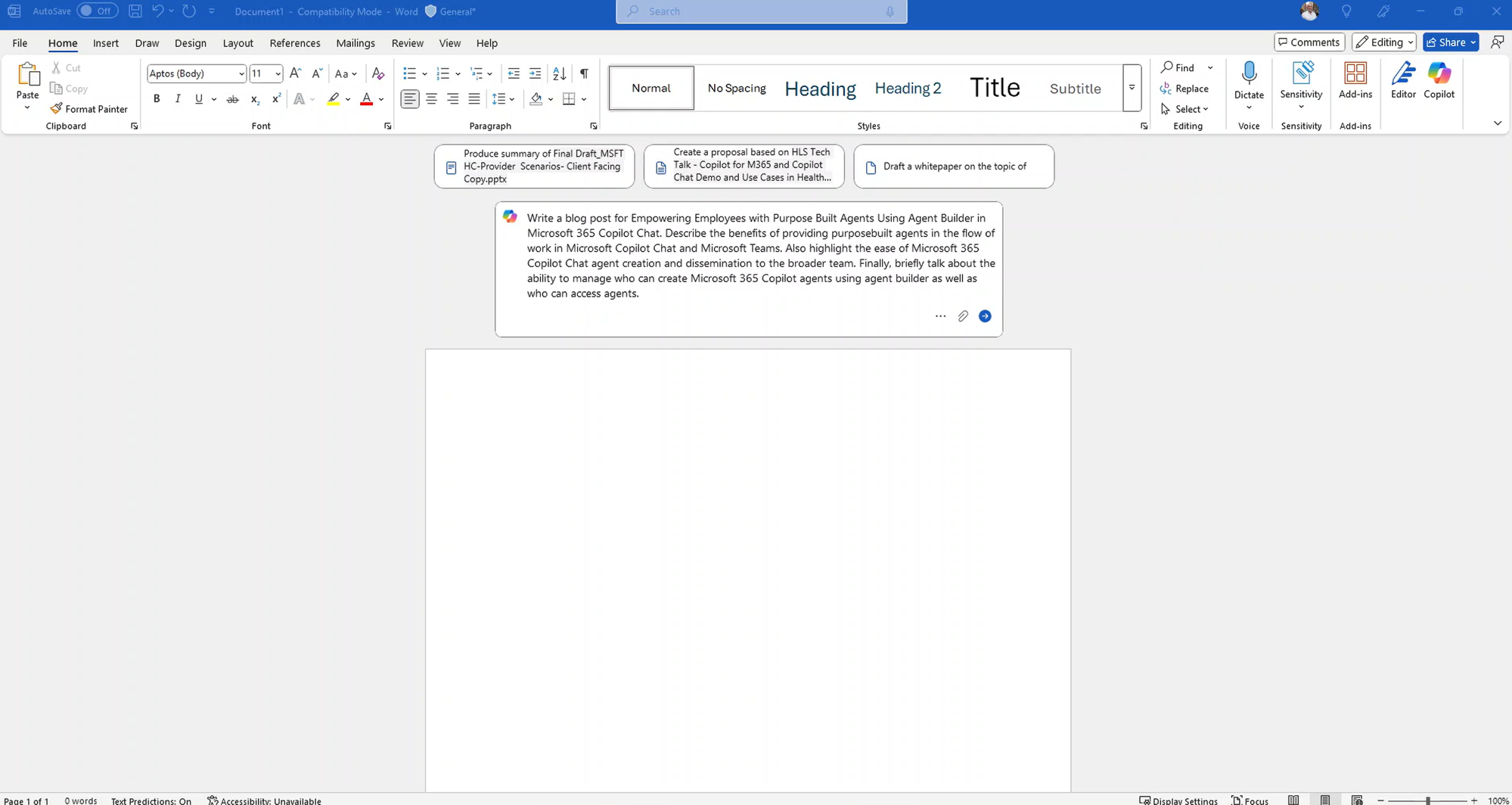Click Replace in Editing group
The width and height of the screenshot is (1512, 805).
1184,89
